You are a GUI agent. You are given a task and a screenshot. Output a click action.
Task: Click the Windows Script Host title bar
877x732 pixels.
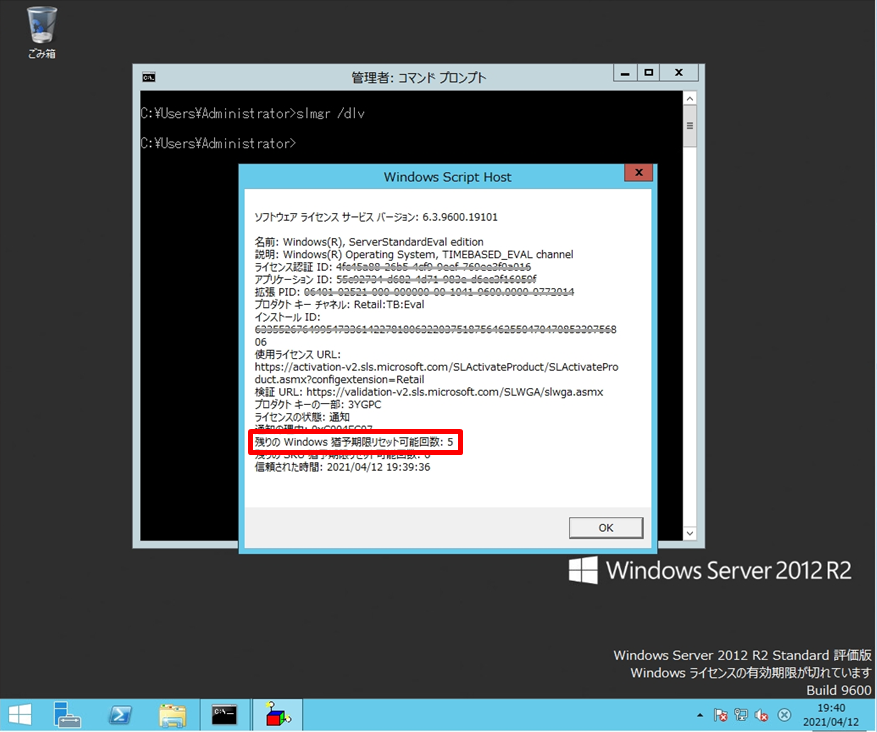(x=447, y=177)
